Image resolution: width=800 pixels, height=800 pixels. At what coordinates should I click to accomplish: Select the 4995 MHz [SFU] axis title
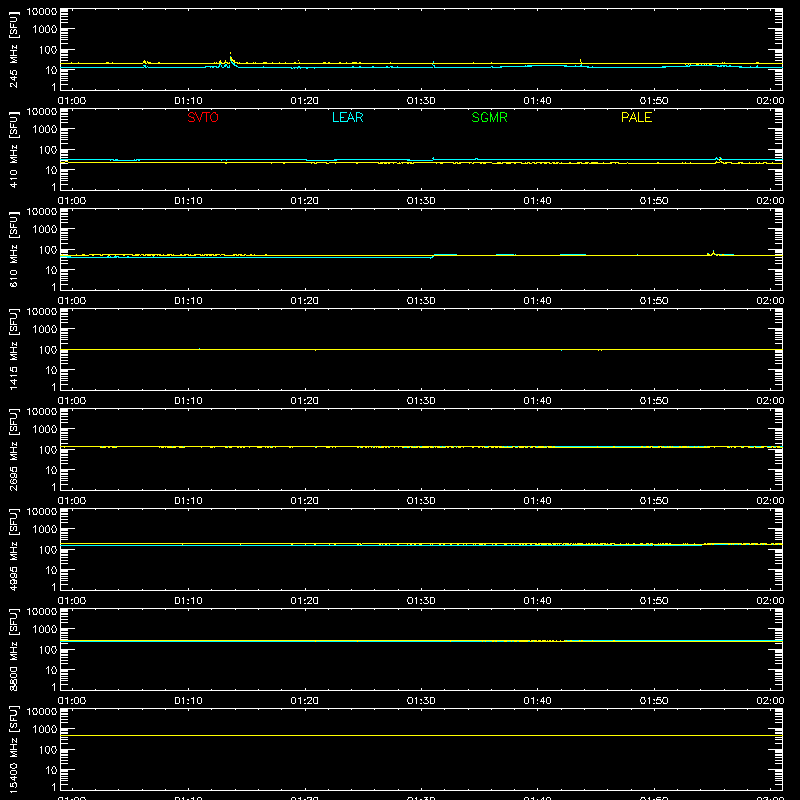(x=13, y=549)
